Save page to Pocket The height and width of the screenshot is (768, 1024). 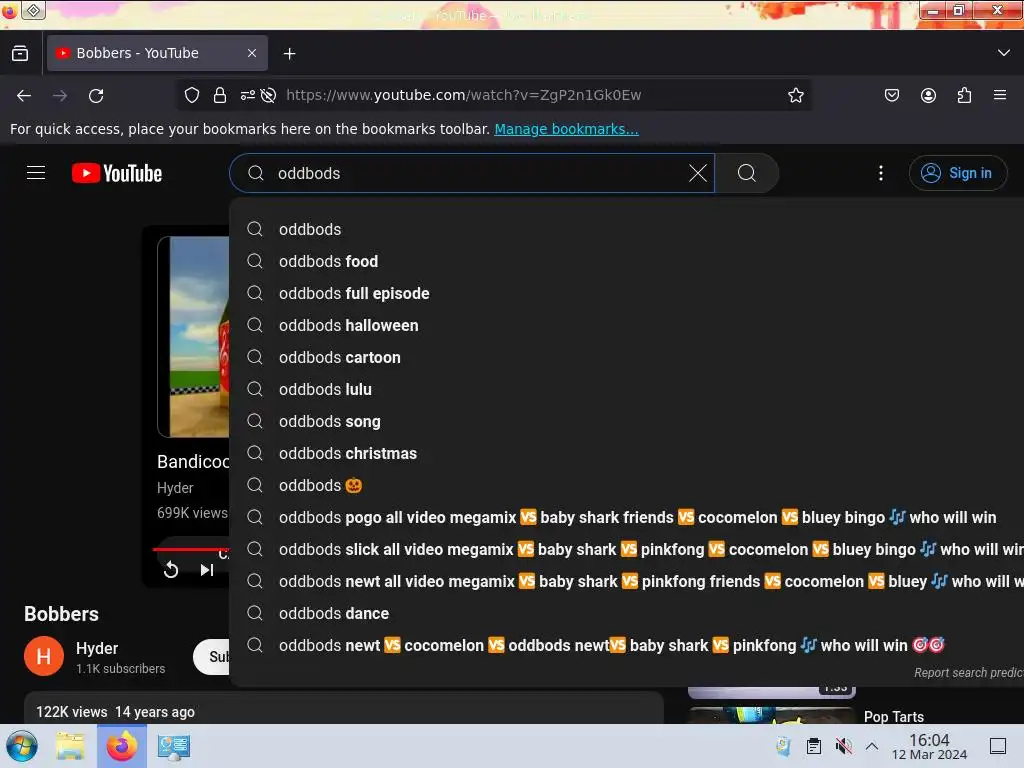[x=891, y=95]
